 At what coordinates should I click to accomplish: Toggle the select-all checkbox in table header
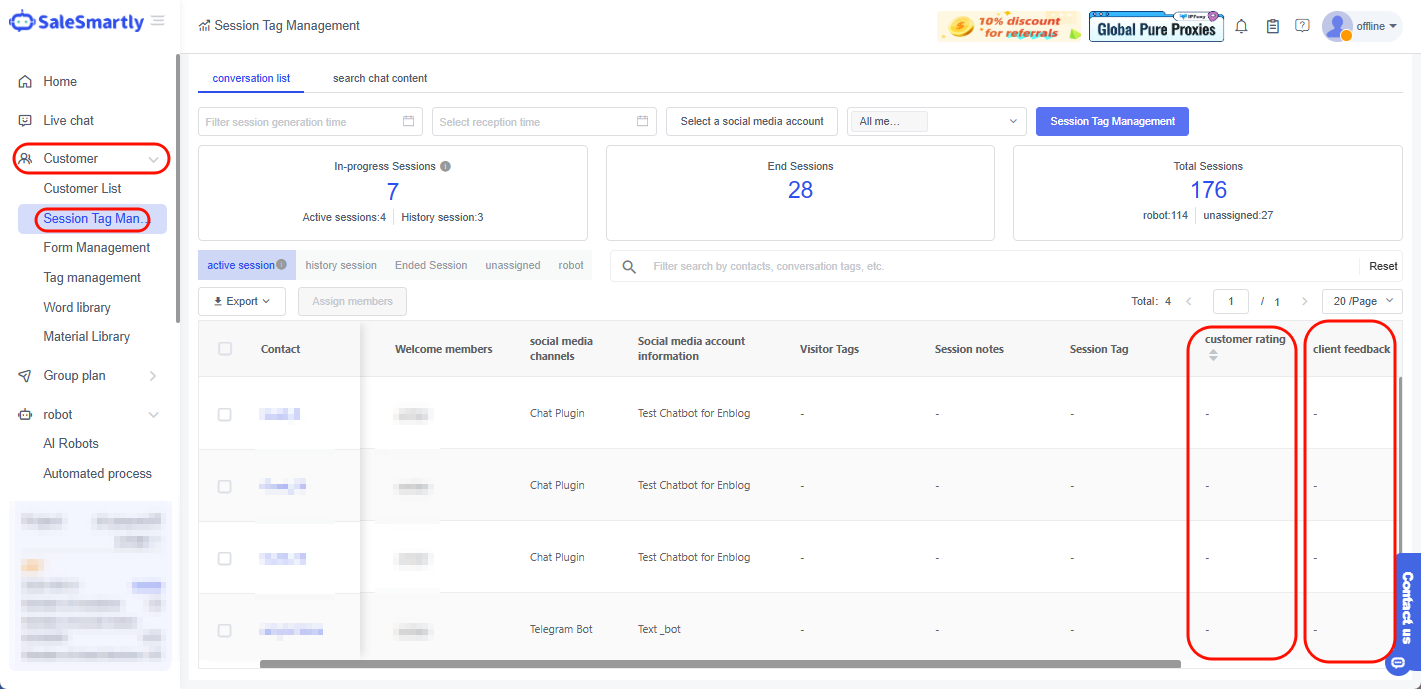(x=225, y=349)
